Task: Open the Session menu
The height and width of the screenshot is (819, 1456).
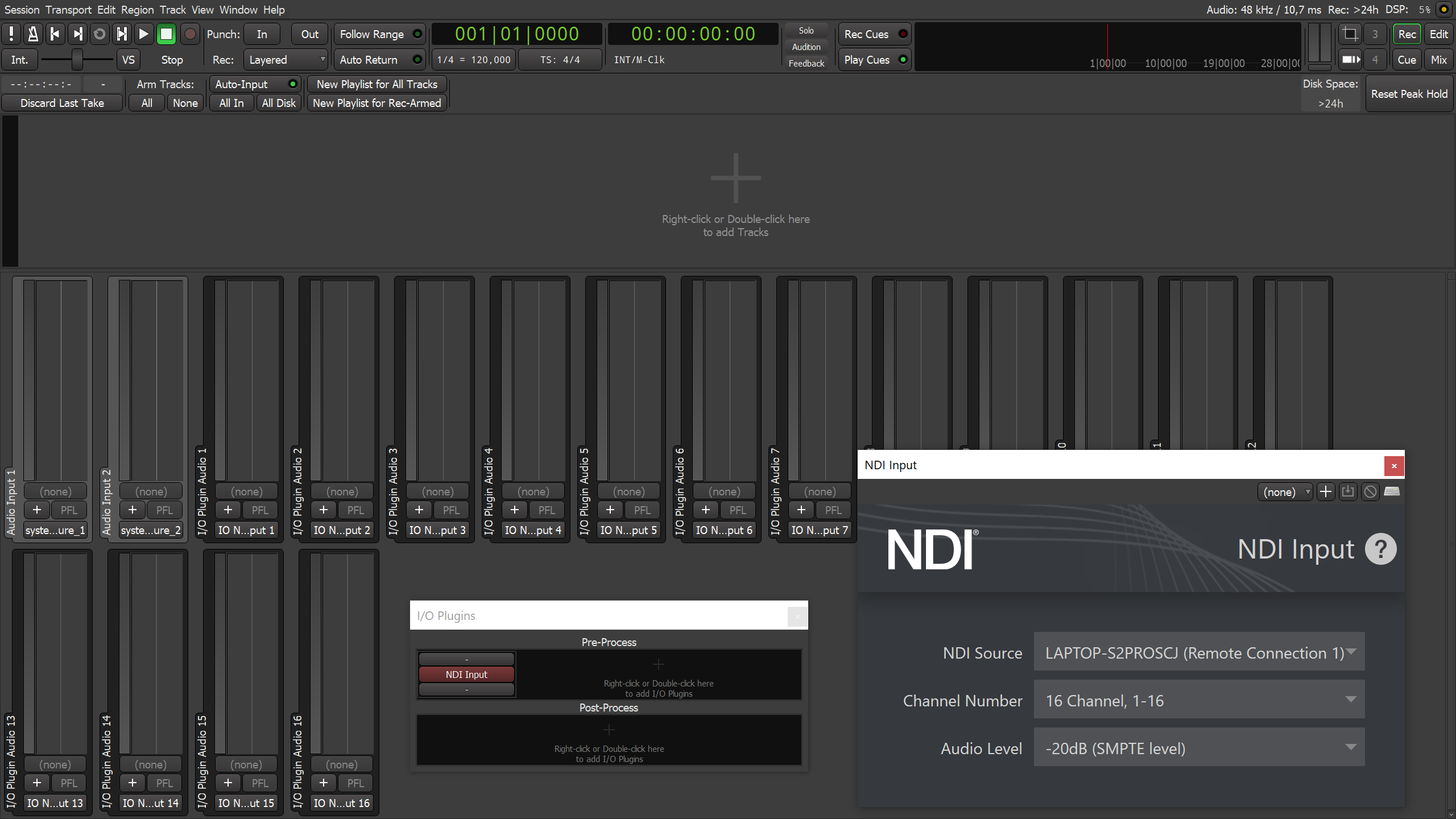Action: tap(22, 10)
